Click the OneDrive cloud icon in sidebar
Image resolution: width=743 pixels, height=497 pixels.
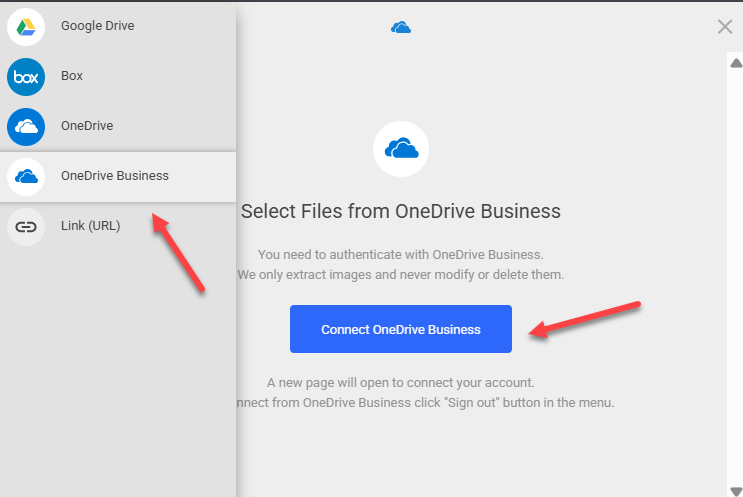pos(26,127)
